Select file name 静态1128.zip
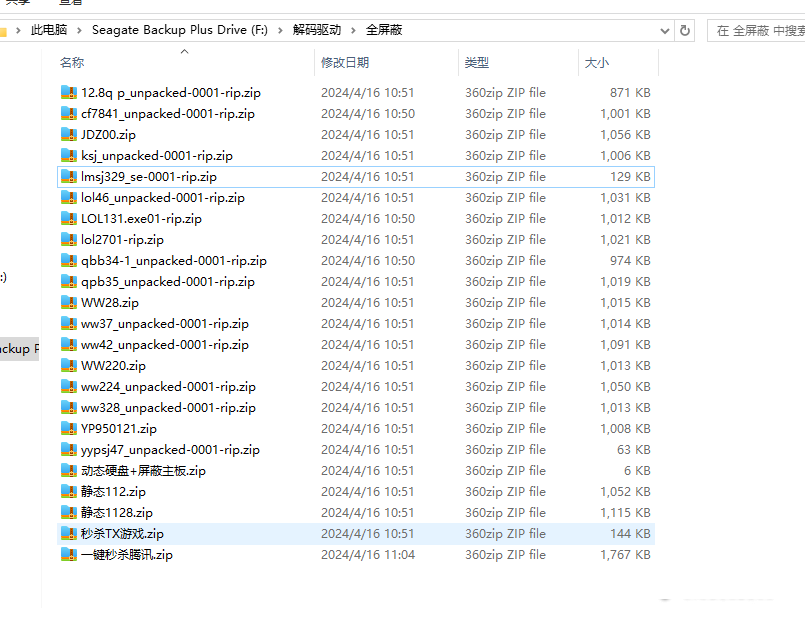 pos(117,513)
